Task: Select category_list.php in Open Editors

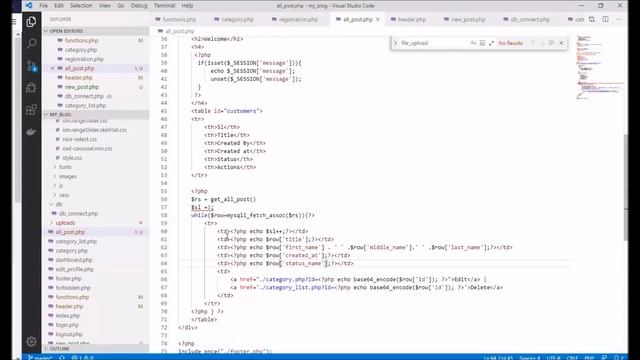Action: 85,105
